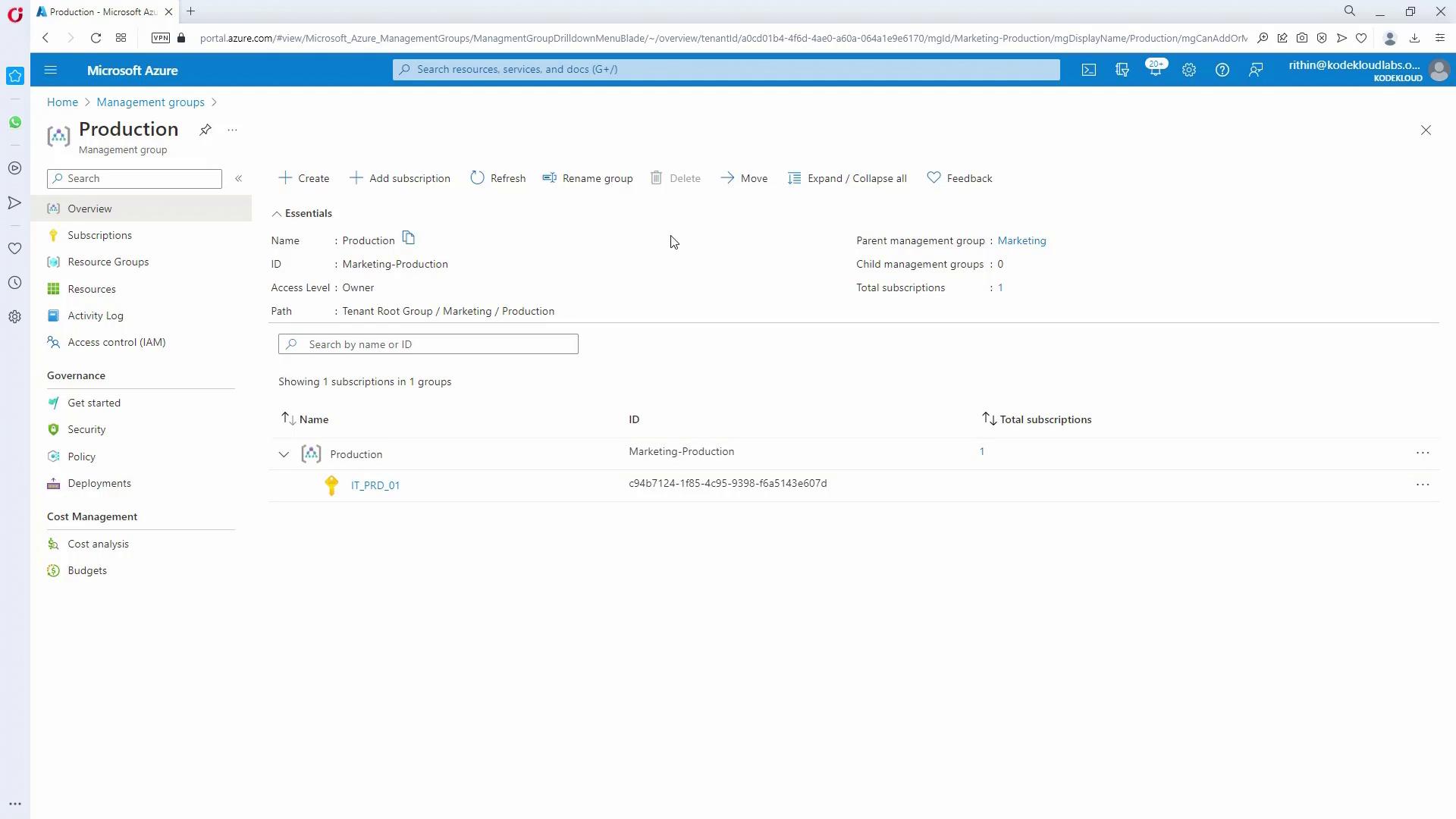Open Access control (IAM) menu item

[116, 342]
